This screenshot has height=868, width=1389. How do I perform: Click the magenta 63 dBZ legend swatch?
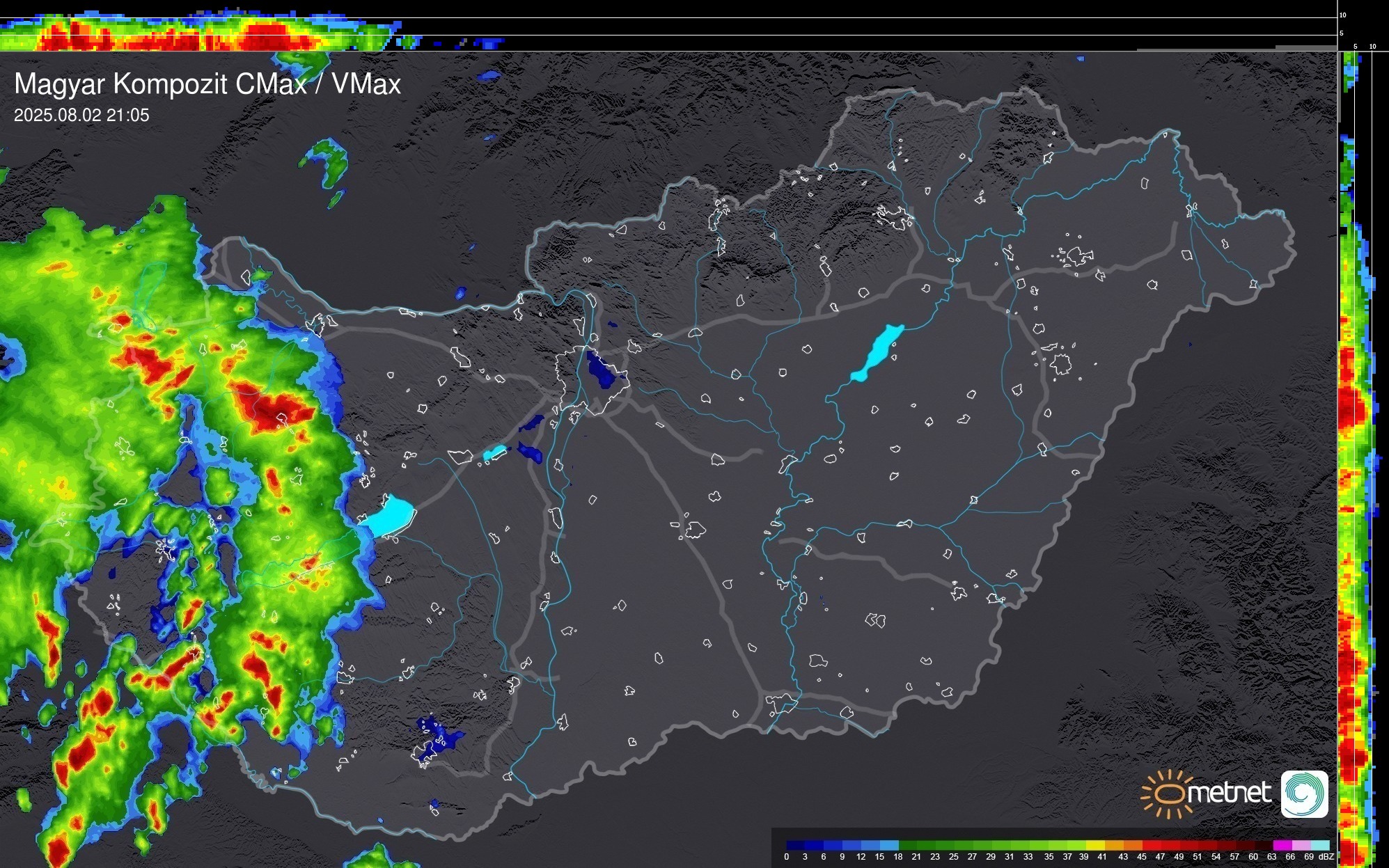coord(1282,845)
